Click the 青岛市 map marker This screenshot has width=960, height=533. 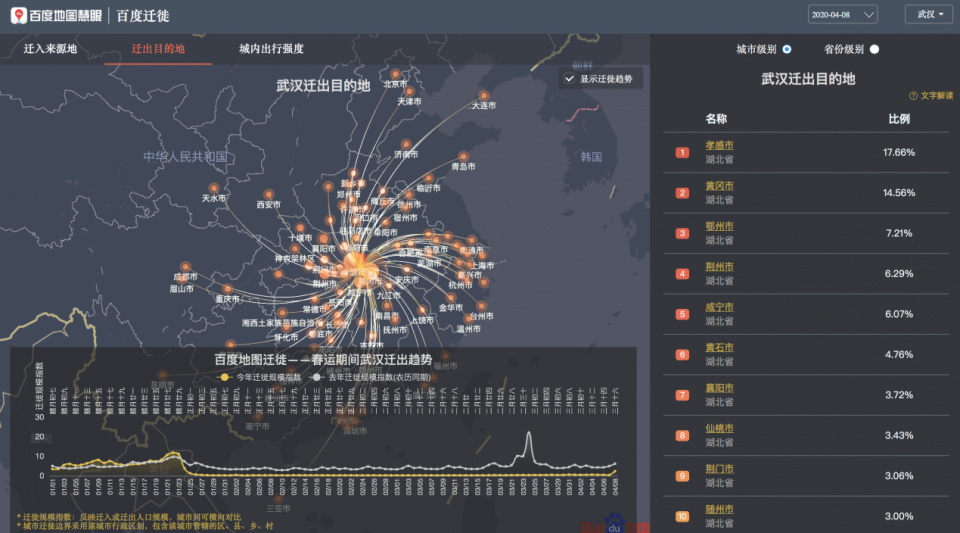463,157
